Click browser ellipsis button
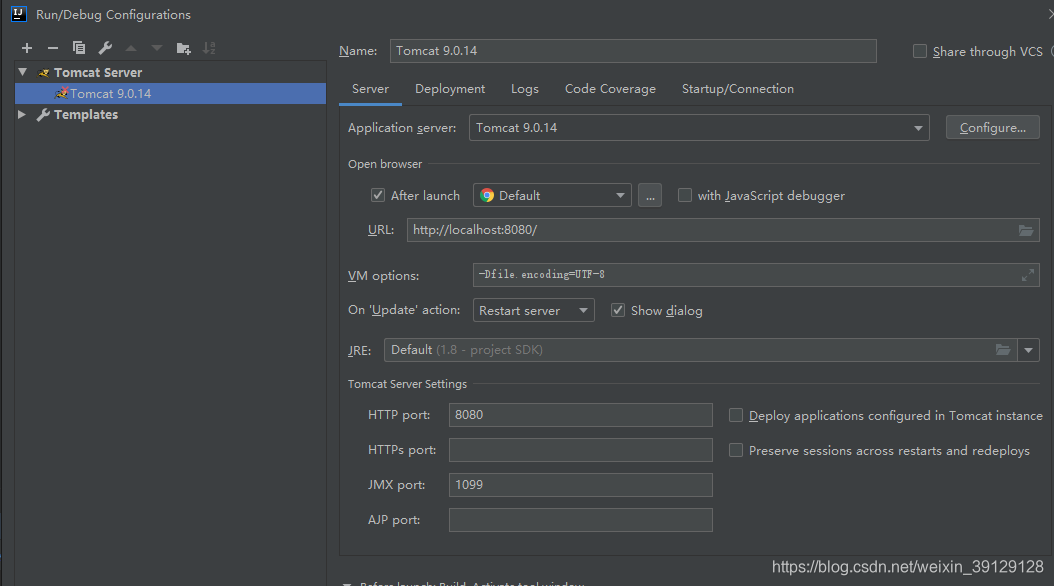Screen dimensions: 1054x586 (x=650, y=196)
